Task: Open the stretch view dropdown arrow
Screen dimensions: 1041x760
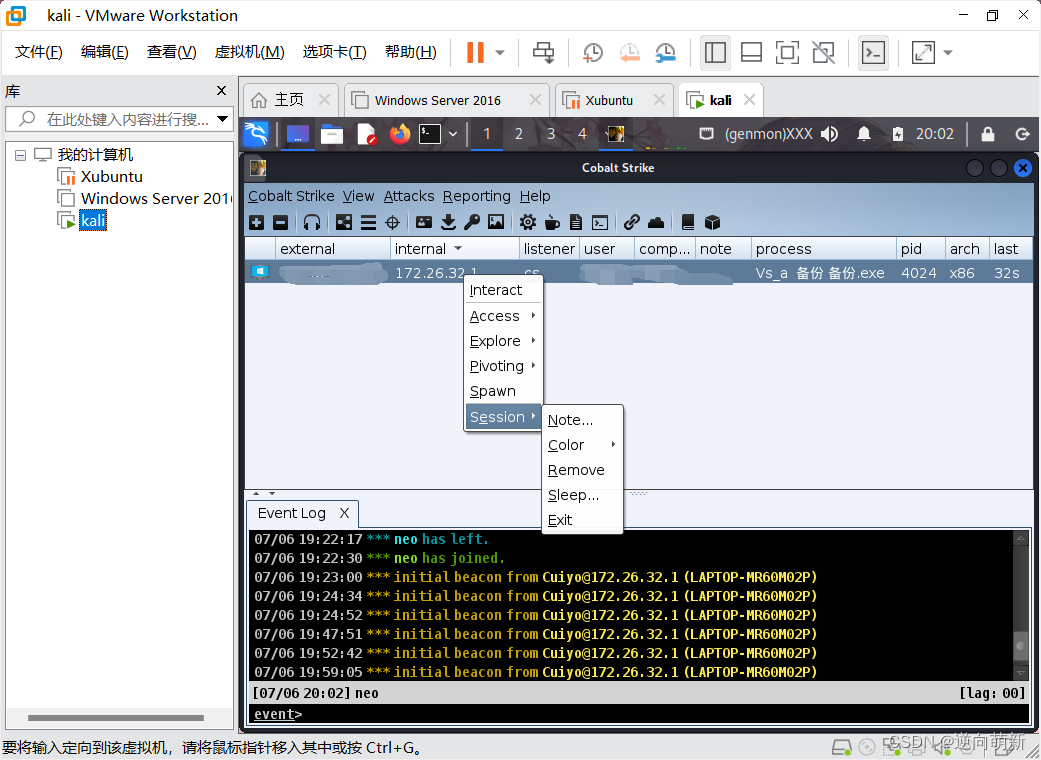Action: click(948, 52)
